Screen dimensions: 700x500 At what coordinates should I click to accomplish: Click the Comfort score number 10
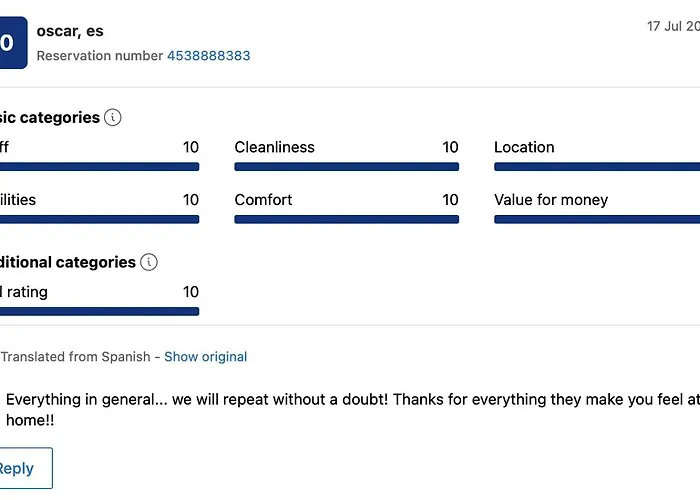tap(450, 200)
